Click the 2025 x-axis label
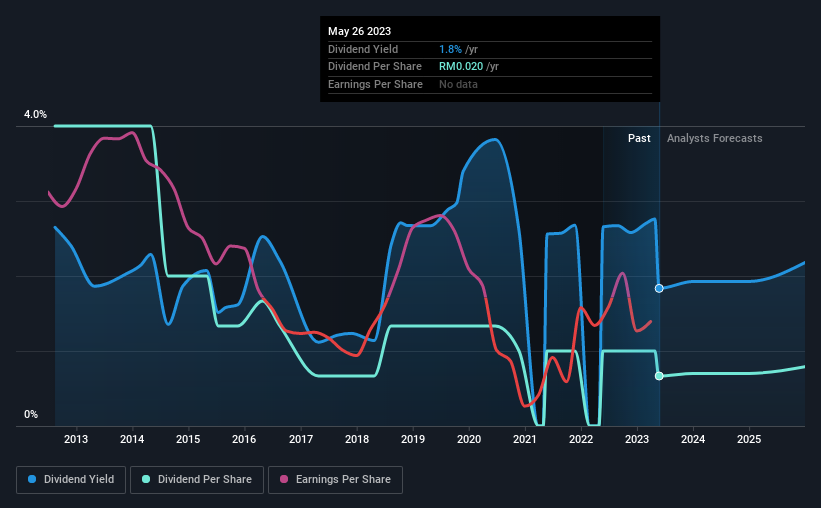The image size is (821, 508). tap(749, 439)
